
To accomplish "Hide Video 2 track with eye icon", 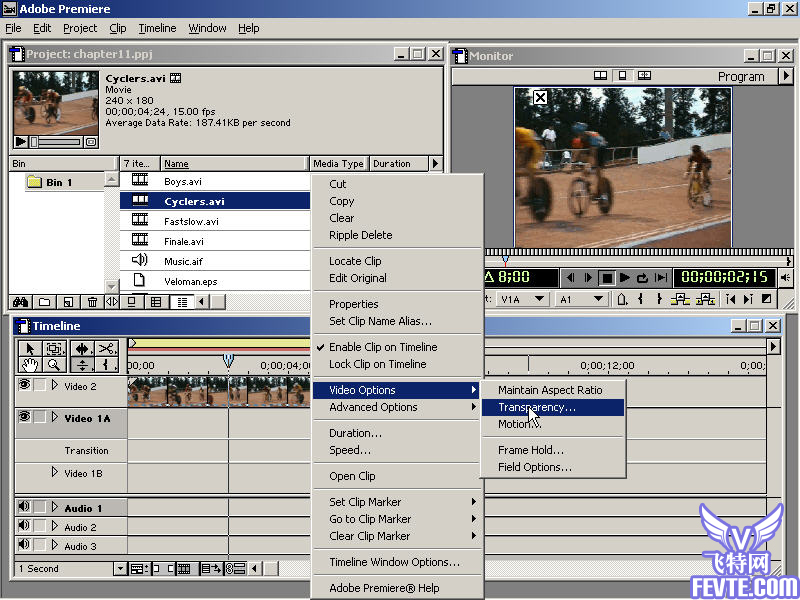I will click(23, 386).
